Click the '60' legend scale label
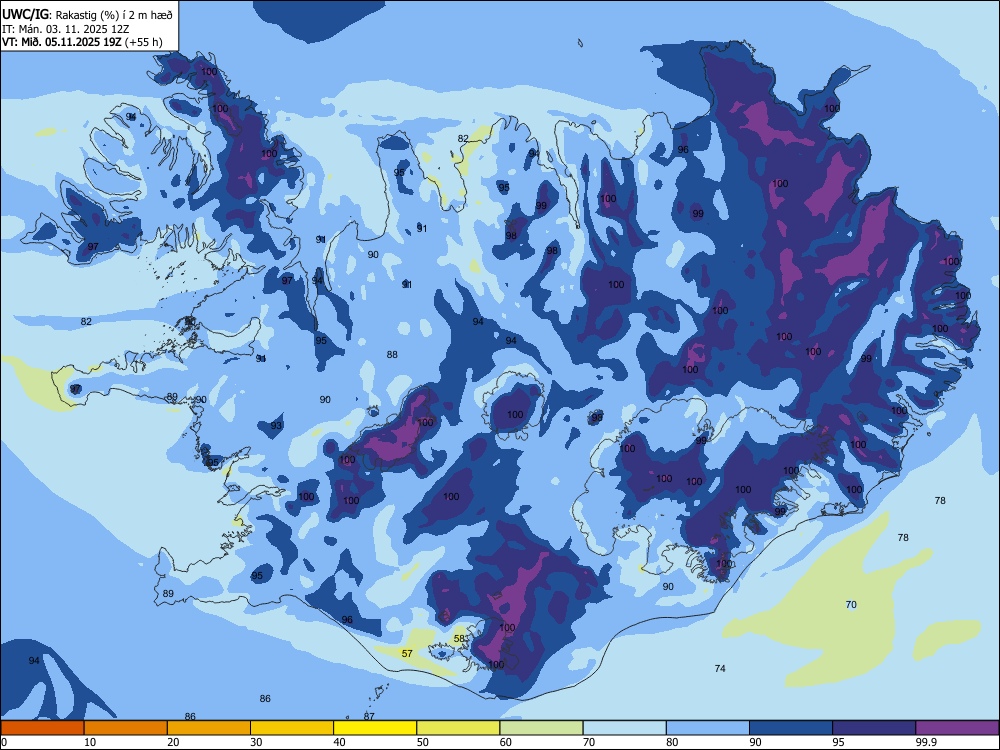Screen dimensions: 1000x750 [x=506, y=742]
